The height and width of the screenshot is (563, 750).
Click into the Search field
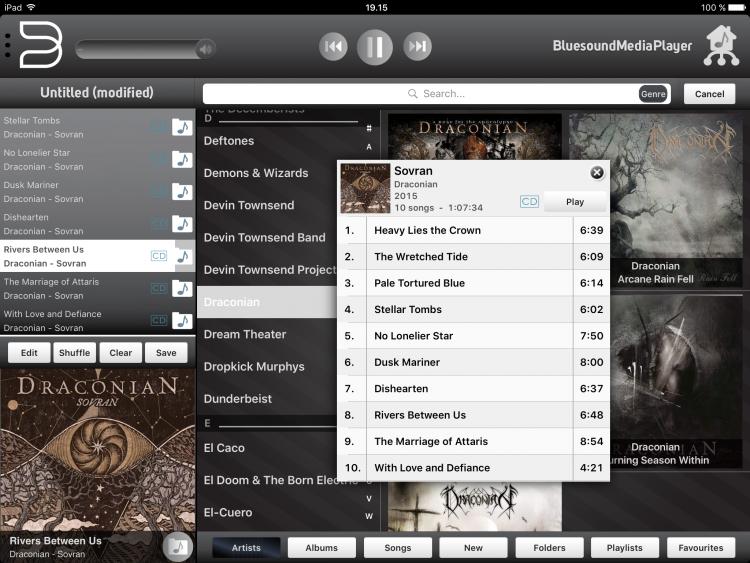pos(436,94)
